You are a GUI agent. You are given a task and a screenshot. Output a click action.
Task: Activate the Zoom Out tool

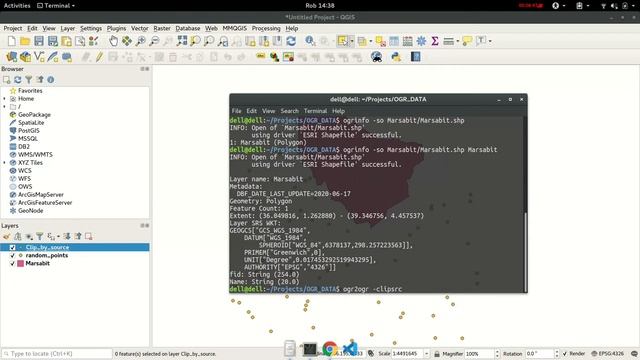154,41
